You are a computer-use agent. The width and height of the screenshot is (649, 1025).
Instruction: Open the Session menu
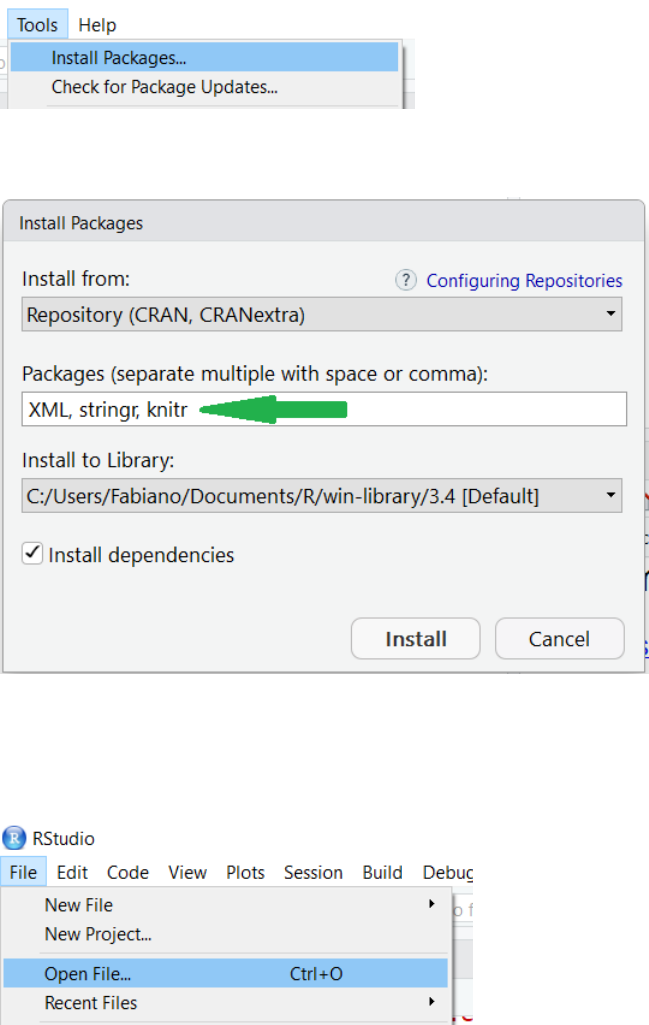coord(313,872)
